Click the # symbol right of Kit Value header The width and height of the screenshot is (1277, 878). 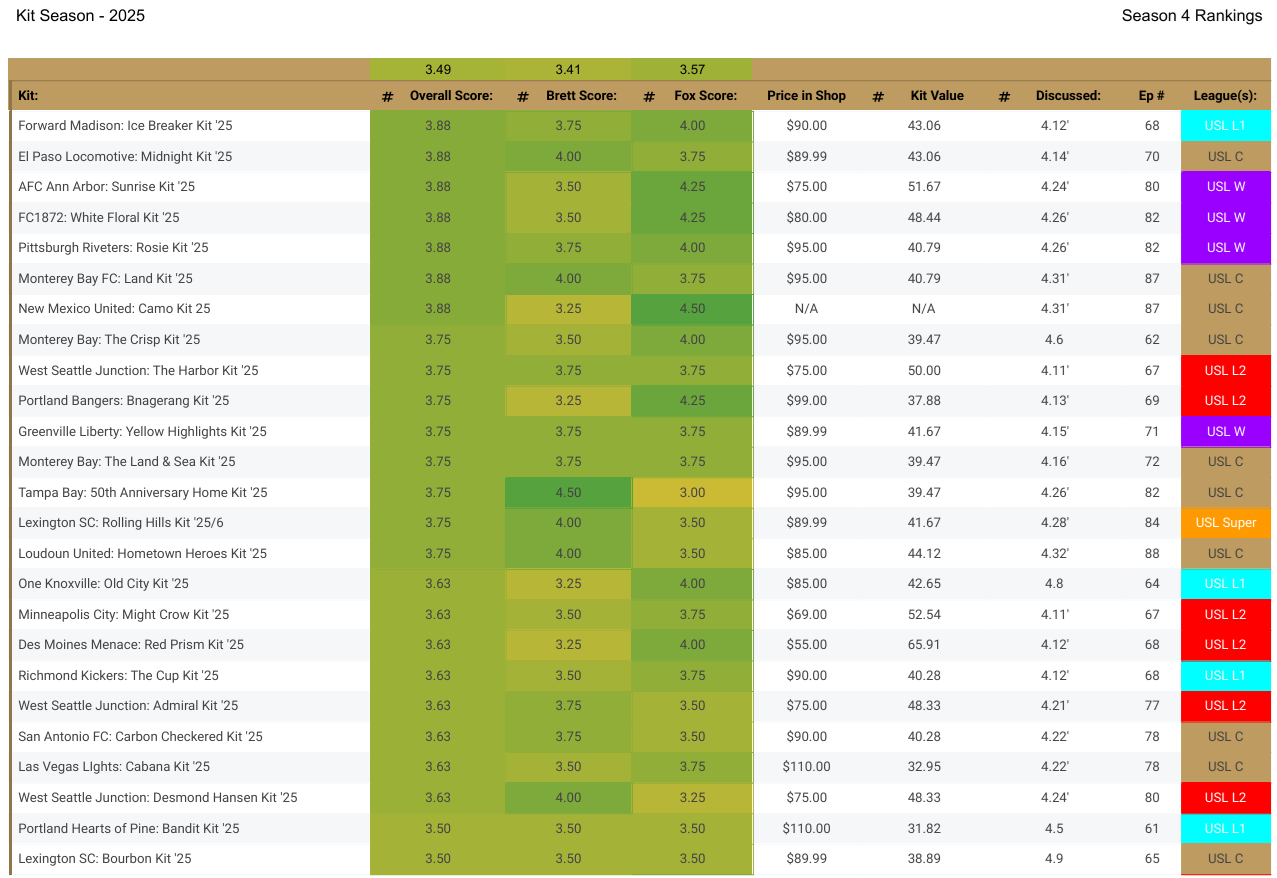click(x=1004, y=97)
